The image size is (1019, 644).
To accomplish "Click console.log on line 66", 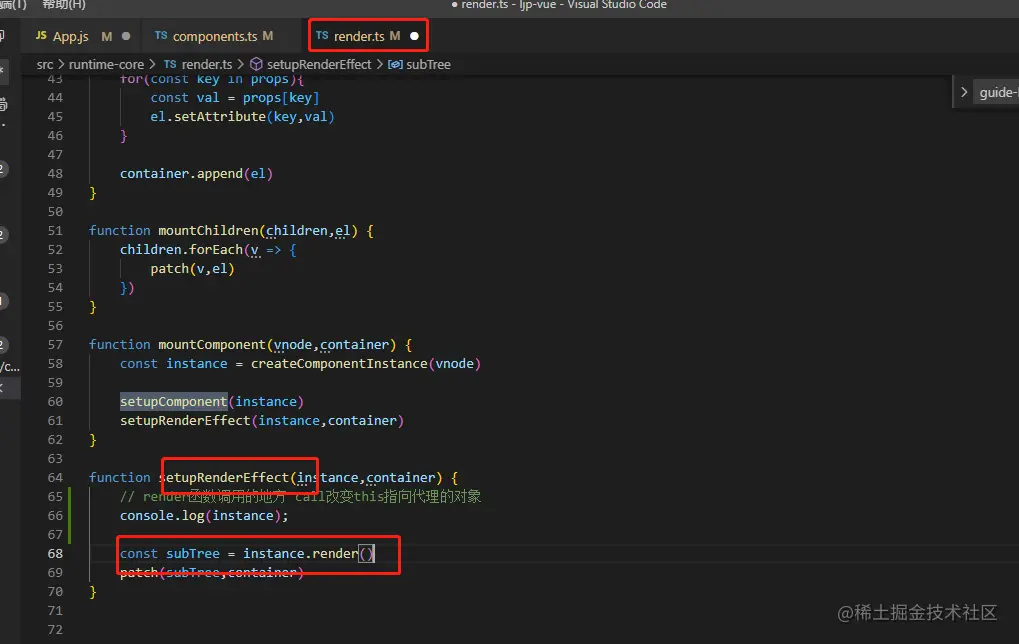I will click(x=162, y=516).
